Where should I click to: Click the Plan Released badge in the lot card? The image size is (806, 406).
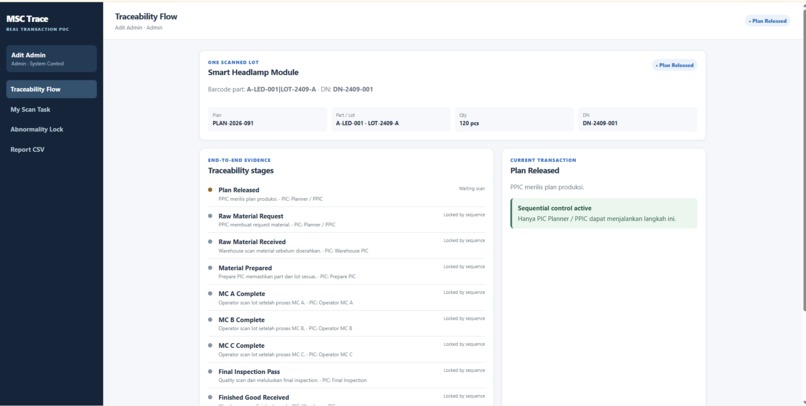click(x=674, y=65)
